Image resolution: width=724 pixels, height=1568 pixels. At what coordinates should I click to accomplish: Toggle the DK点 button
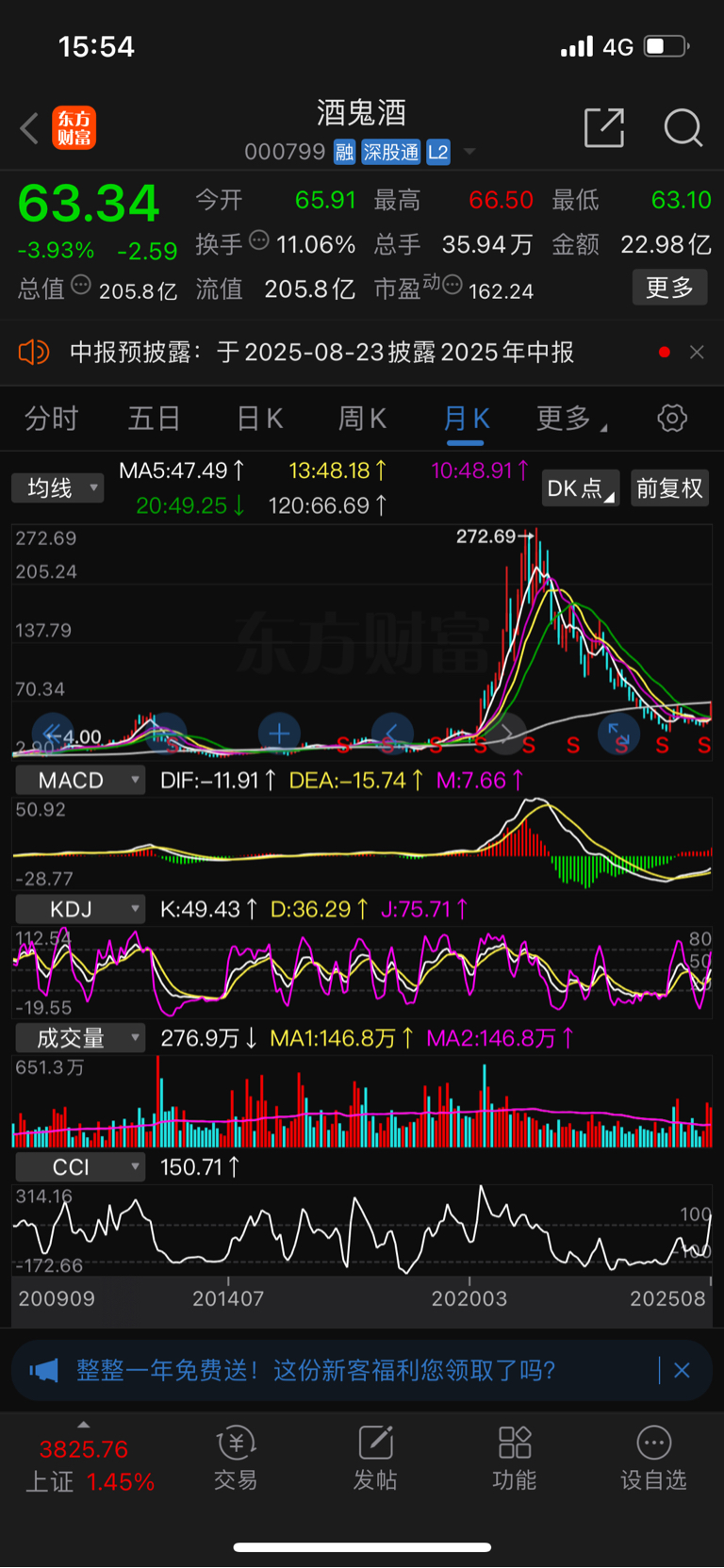pyautogui.click(x=580, y=488)
